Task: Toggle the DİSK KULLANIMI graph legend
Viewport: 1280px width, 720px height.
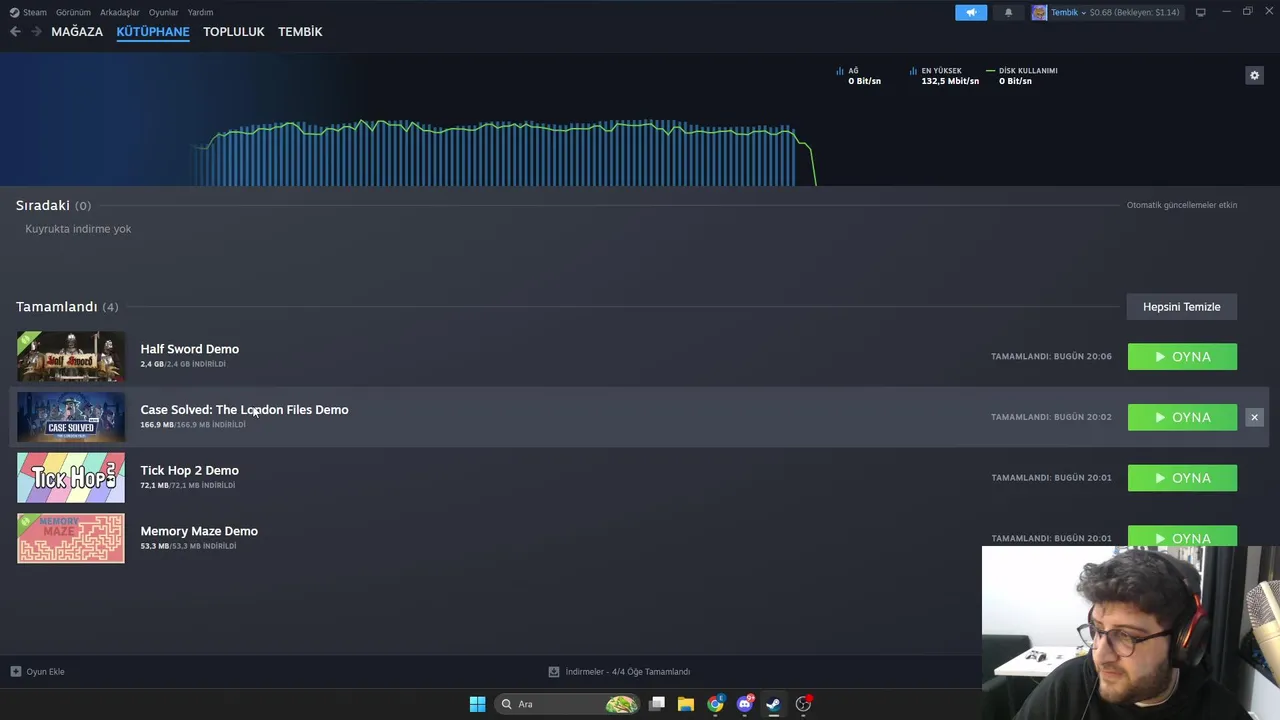Action: pos(1022,76)
